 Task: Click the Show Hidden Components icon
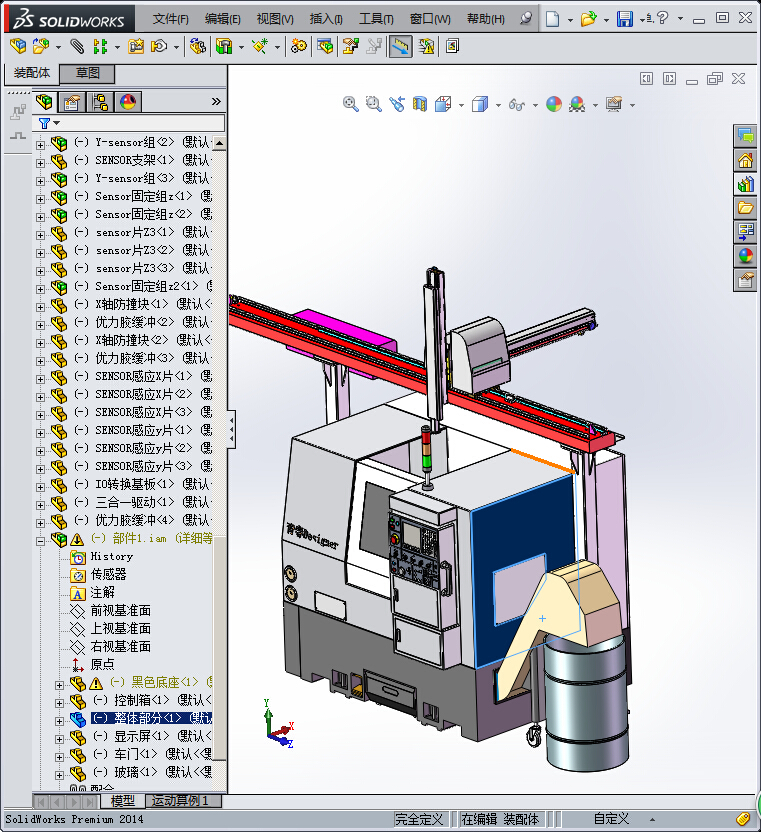coord(198,47)
